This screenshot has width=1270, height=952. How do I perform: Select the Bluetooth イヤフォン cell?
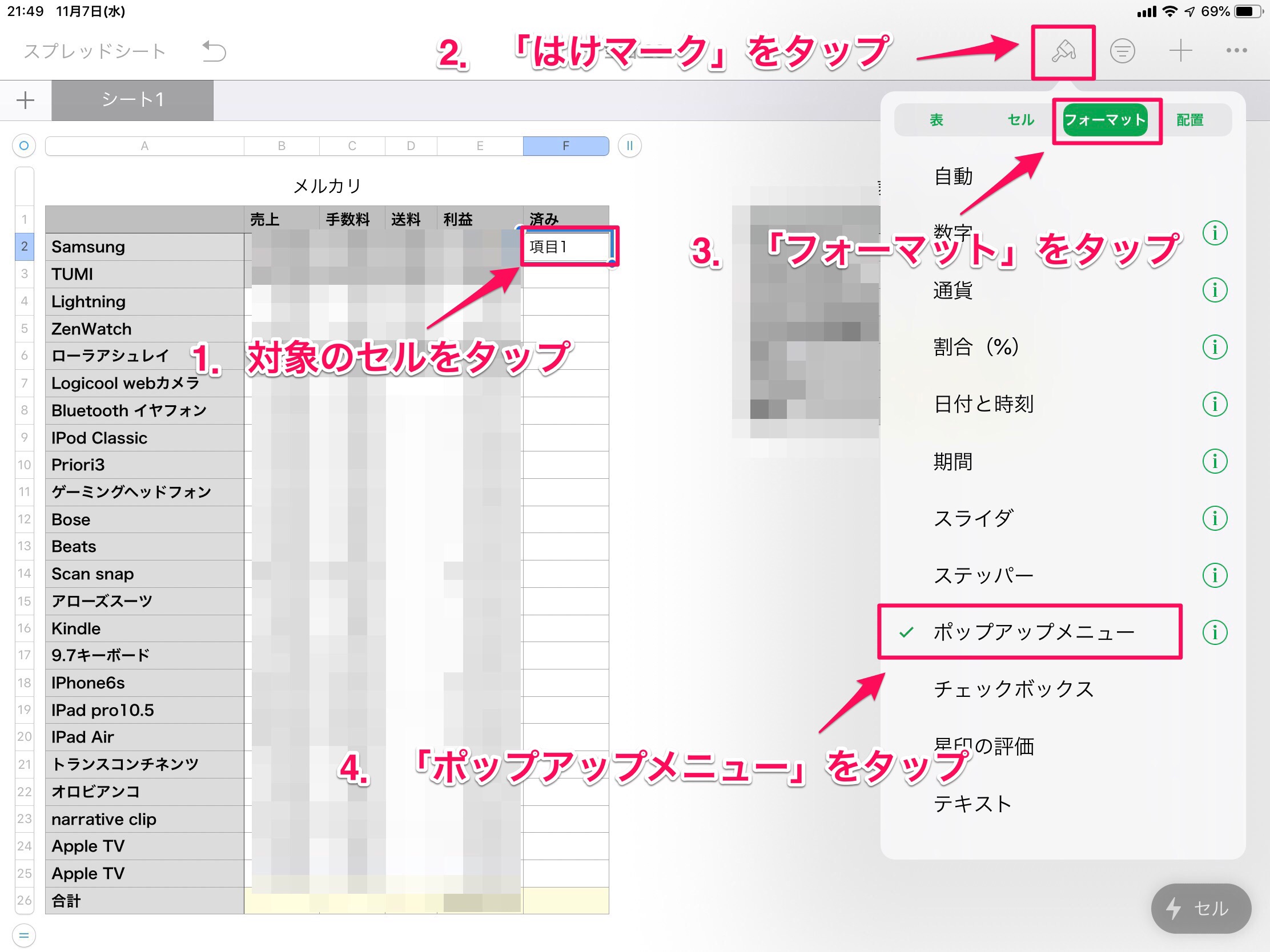coord(144,410)
